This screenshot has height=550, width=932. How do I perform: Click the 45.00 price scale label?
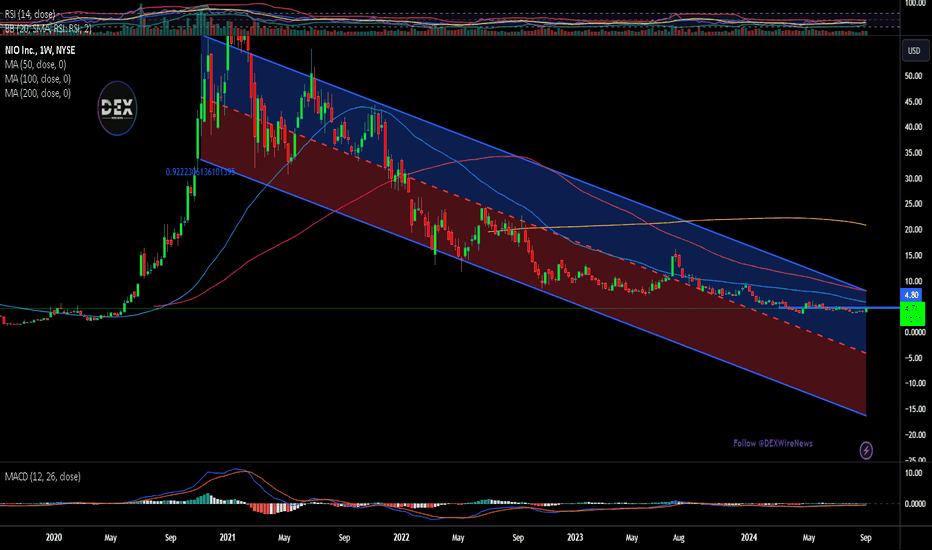pyautogui.click(x=913, y=102)
